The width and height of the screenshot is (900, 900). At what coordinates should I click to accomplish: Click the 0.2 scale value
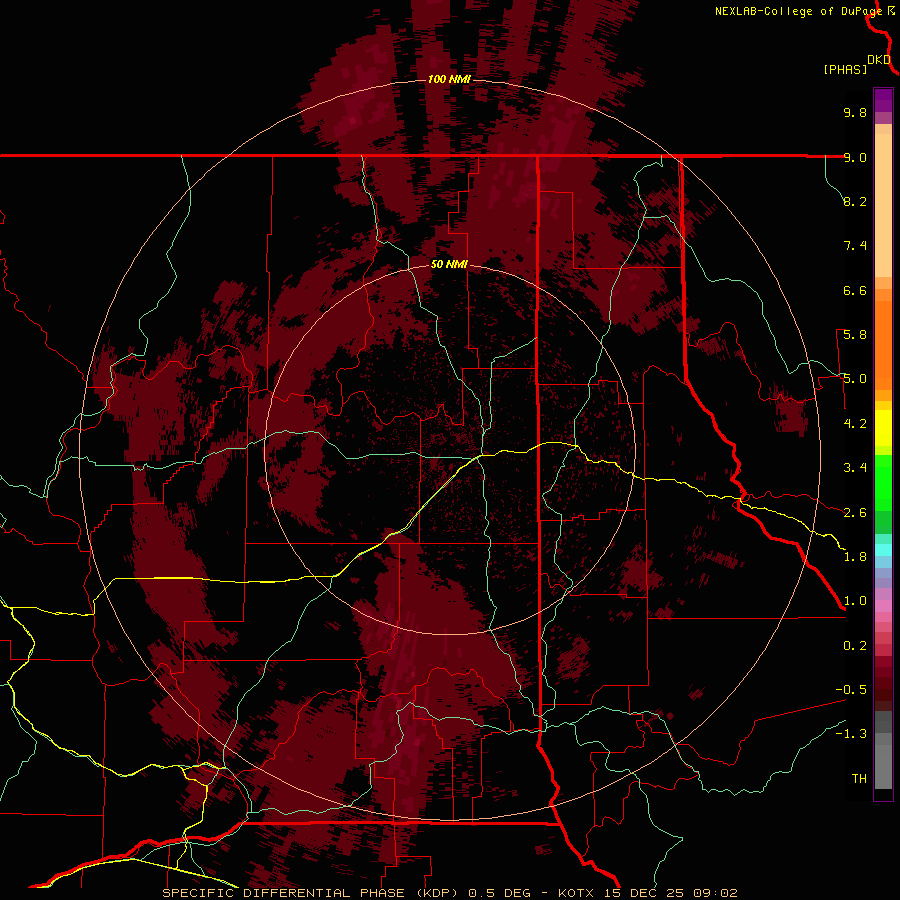point(855,646)
